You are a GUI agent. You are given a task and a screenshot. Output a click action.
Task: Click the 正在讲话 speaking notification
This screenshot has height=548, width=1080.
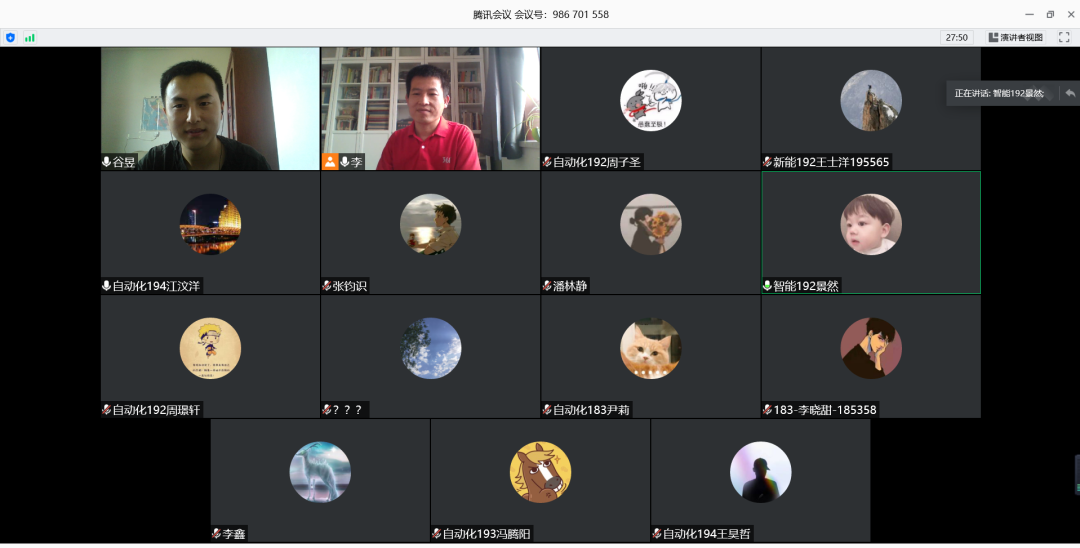[998, 93]
